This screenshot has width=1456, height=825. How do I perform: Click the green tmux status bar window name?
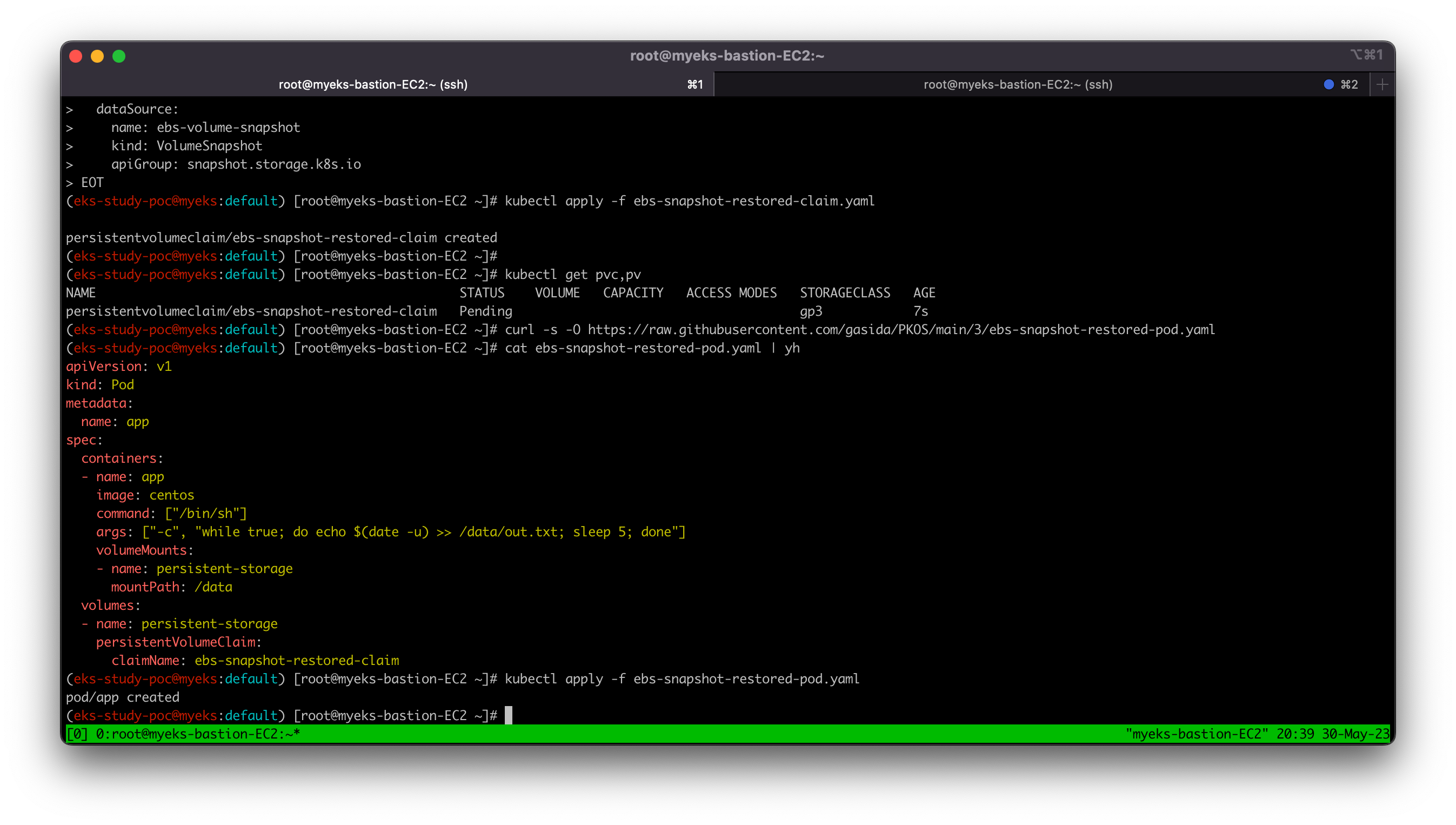[x=197, y=734]
